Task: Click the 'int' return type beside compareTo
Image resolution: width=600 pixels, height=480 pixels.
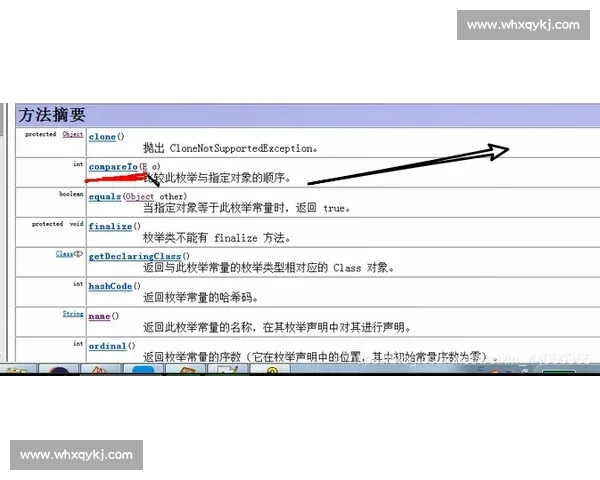Action: pos(78,164)
